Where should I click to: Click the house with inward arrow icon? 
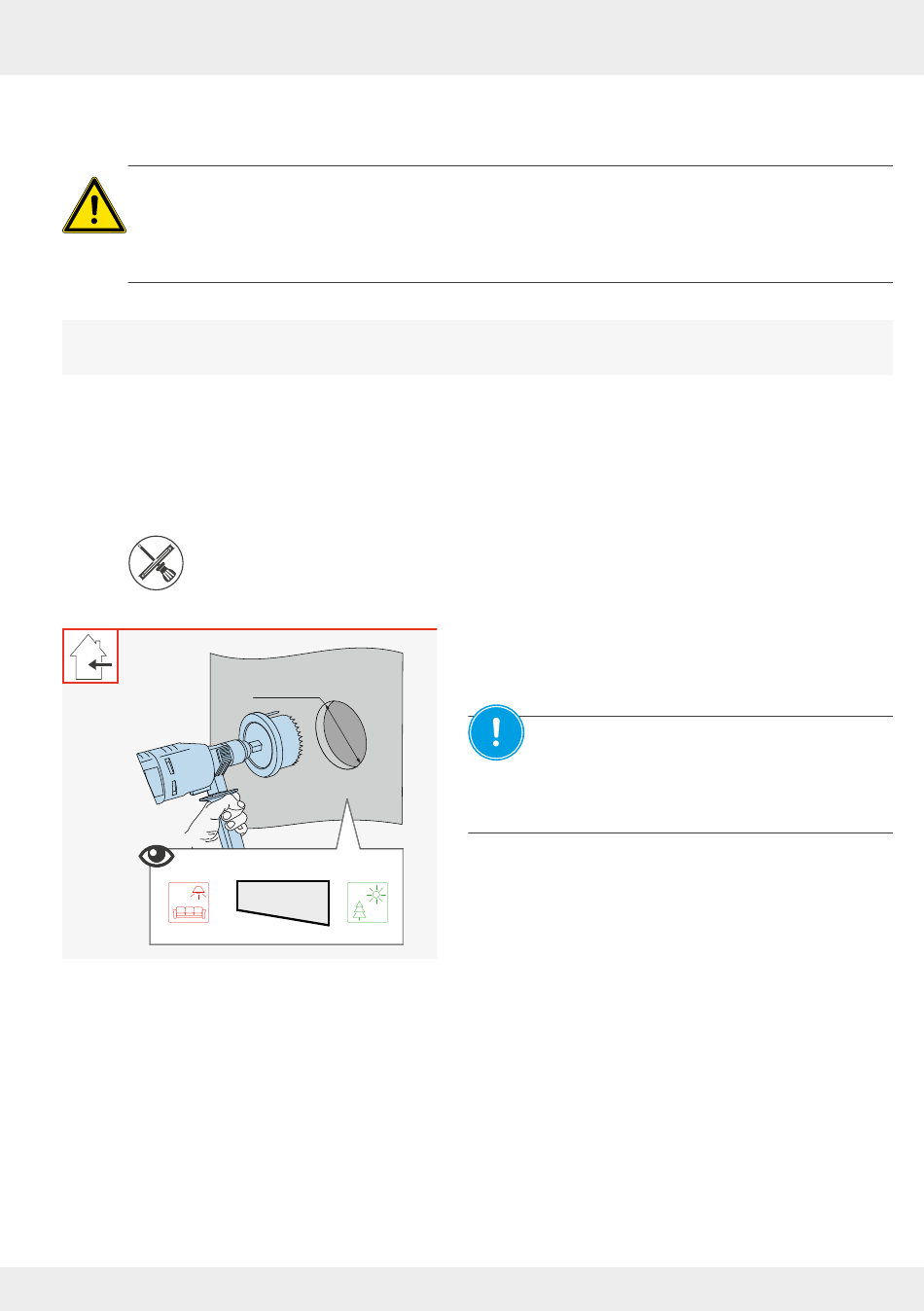90,656
